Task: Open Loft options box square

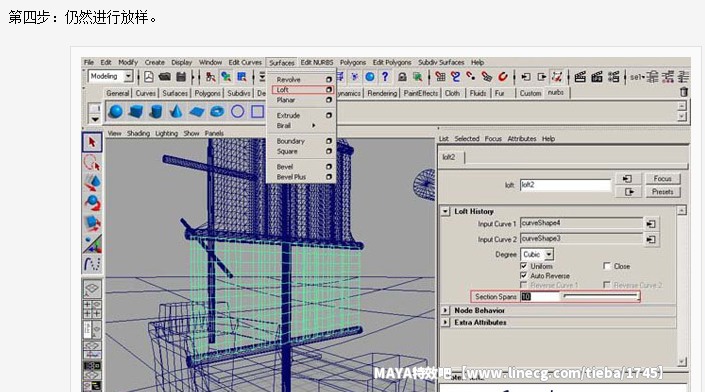Action: coord(329,90)
